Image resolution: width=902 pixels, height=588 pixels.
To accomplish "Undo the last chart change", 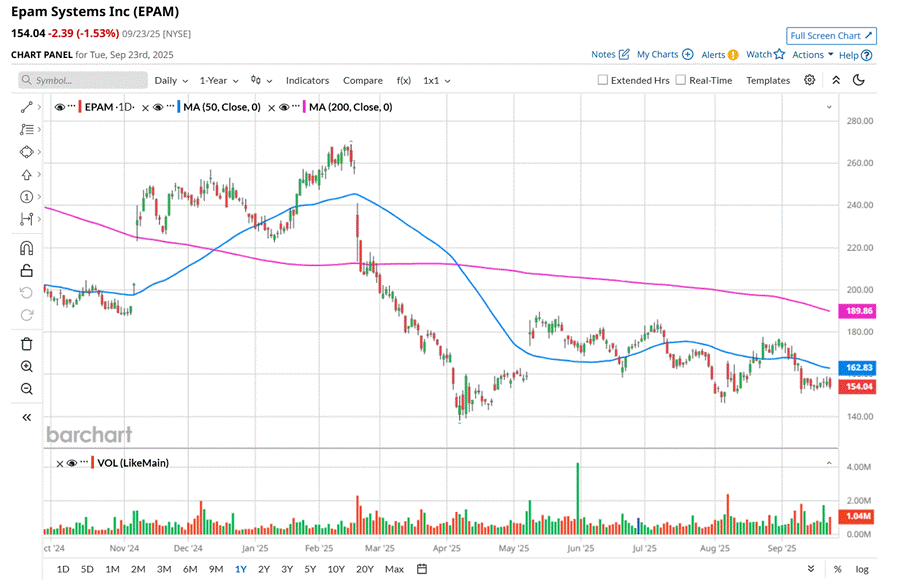I will point(26,293).
